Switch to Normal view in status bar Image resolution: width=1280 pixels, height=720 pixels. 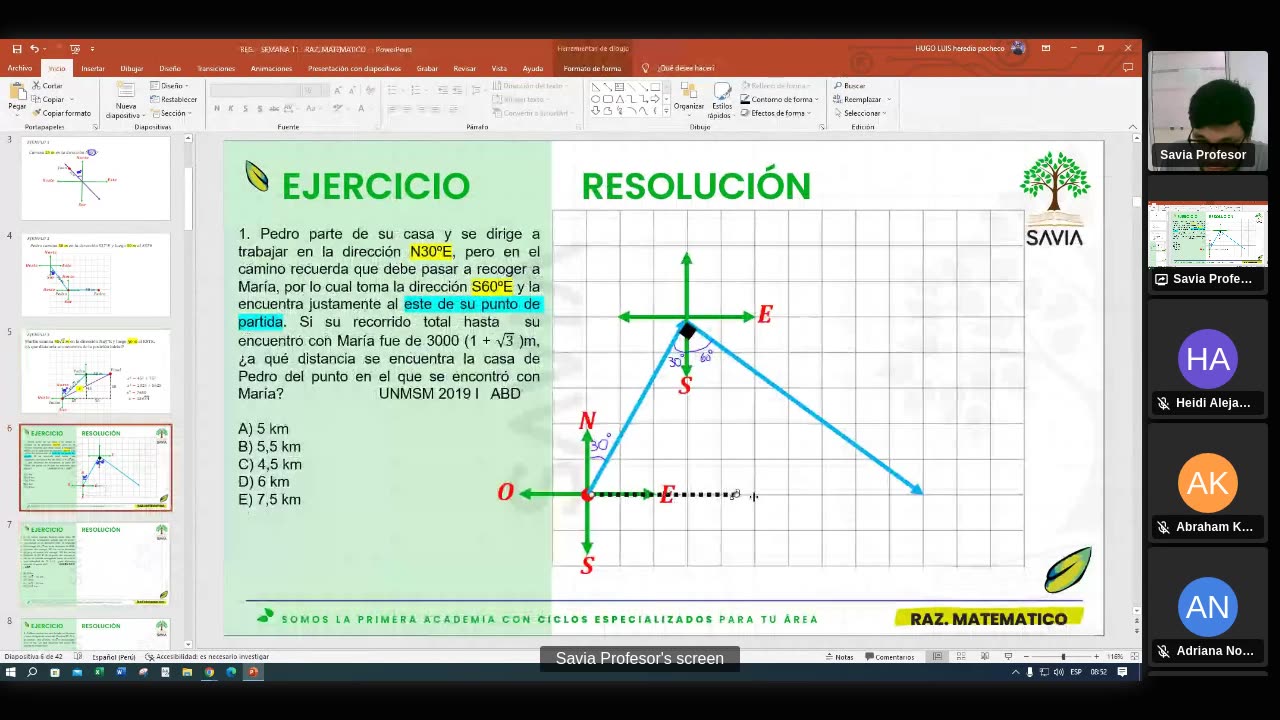(937, 657)
